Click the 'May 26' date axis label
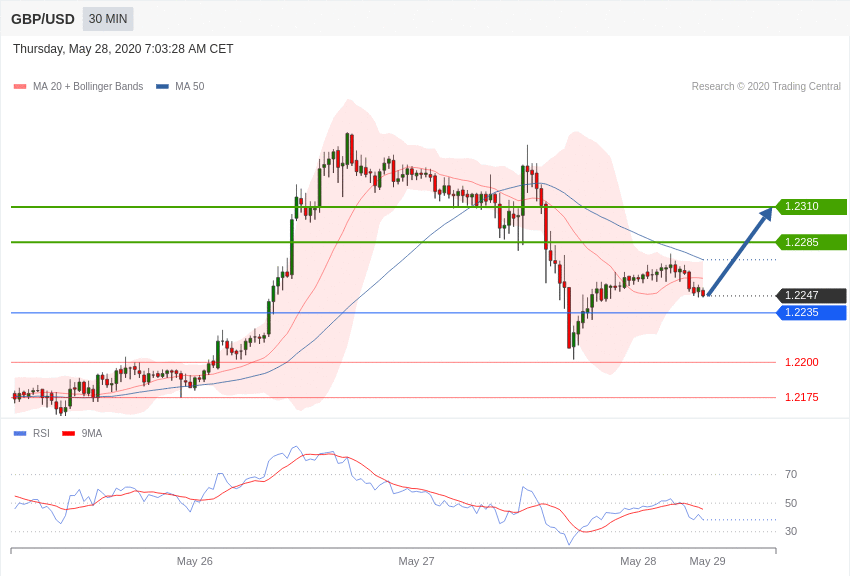850x576 pixels. (195, 561)
